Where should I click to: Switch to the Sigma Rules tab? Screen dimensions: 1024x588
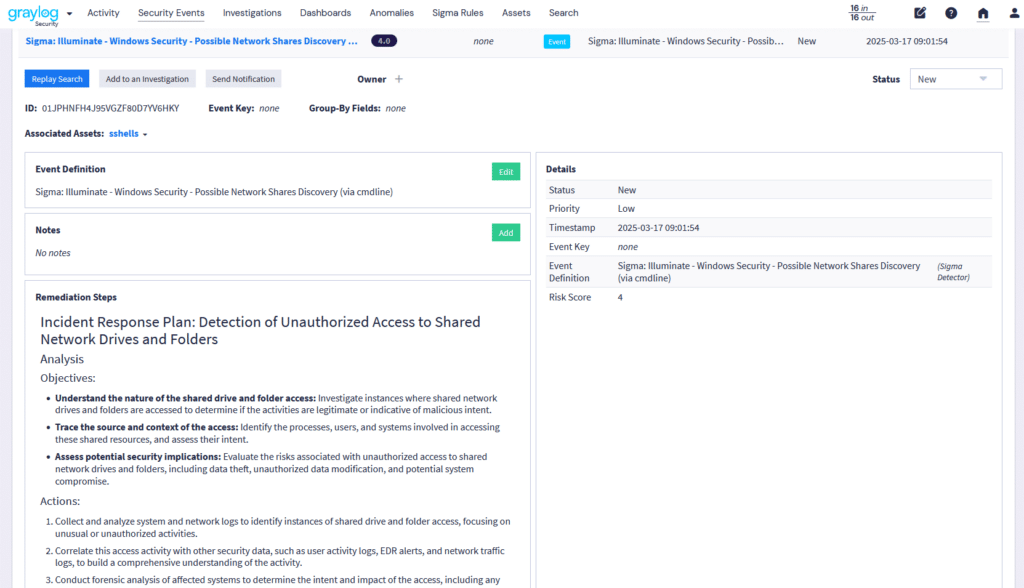pos(458,13)
